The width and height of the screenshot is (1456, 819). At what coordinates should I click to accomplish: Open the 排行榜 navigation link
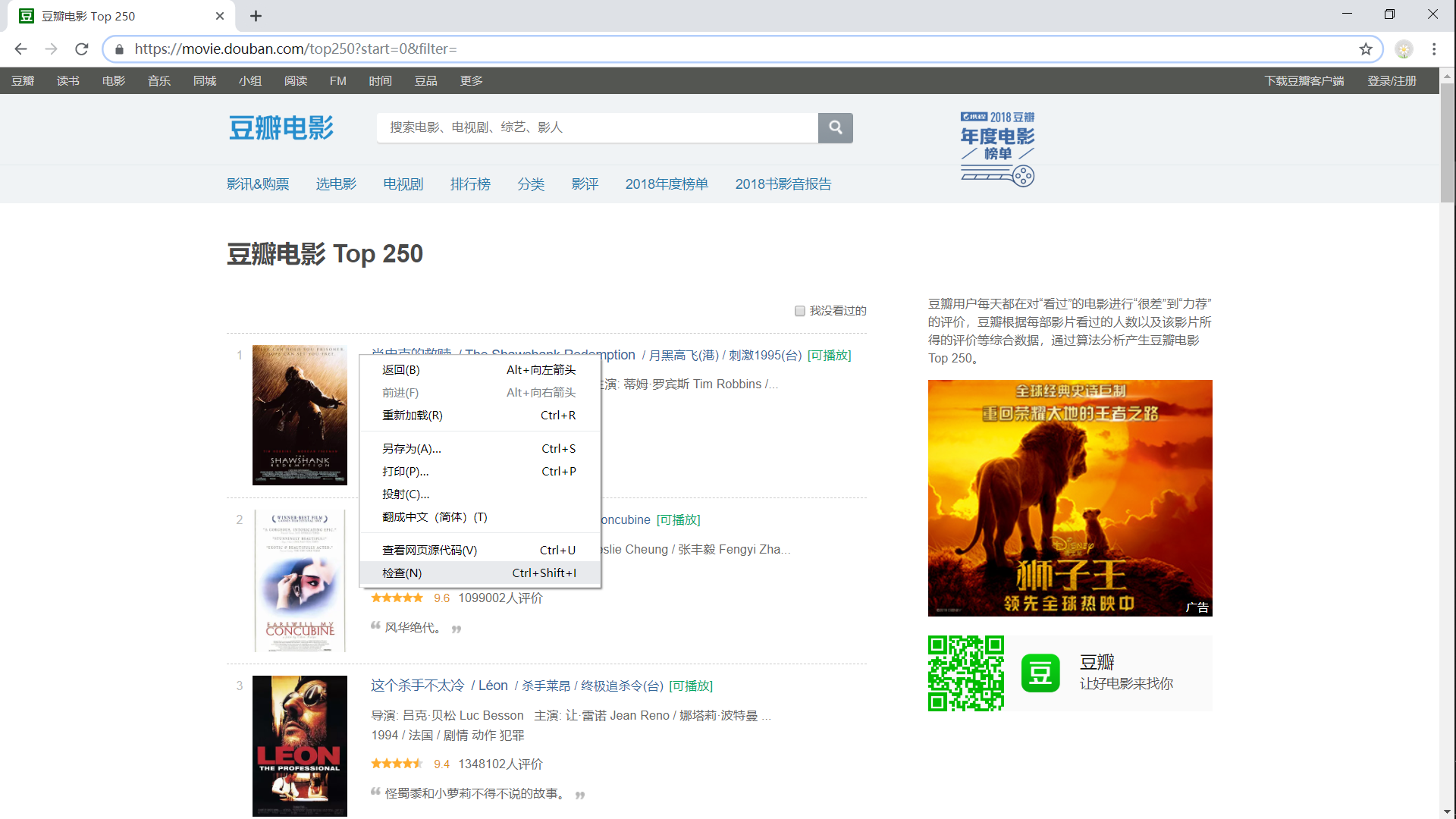click(470, 184)
